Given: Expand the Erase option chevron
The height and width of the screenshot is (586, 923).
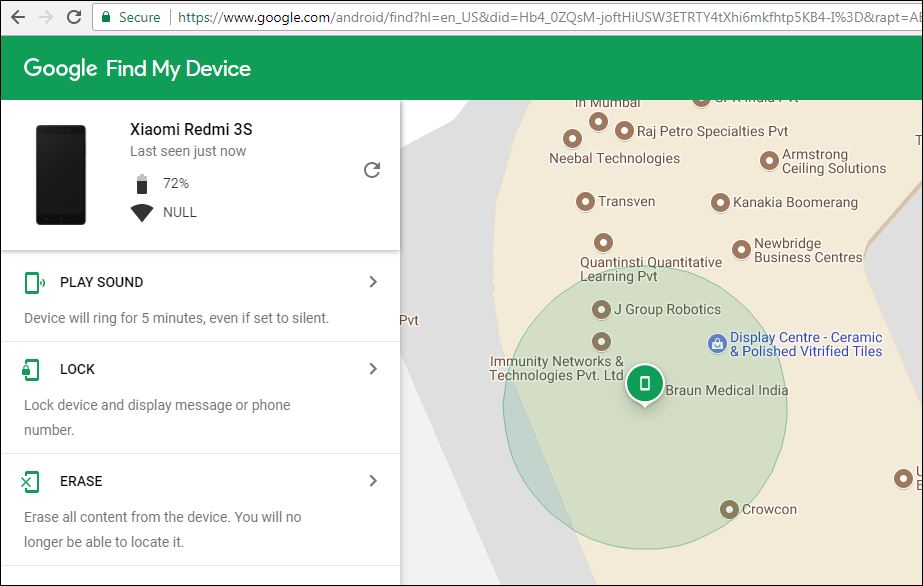Looking at the screenshot, I should coord(373,481).
